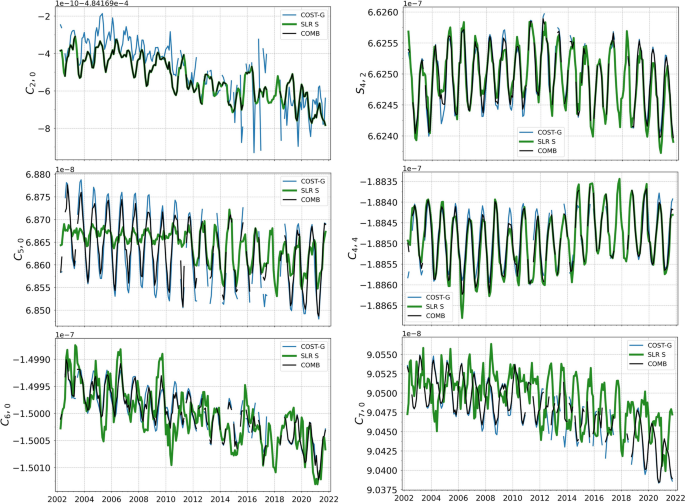The width and height of the screenshot is (685, 503).
Task: Click the 6.6250 y-axis tick label
Action: click(x=383, y=74)
